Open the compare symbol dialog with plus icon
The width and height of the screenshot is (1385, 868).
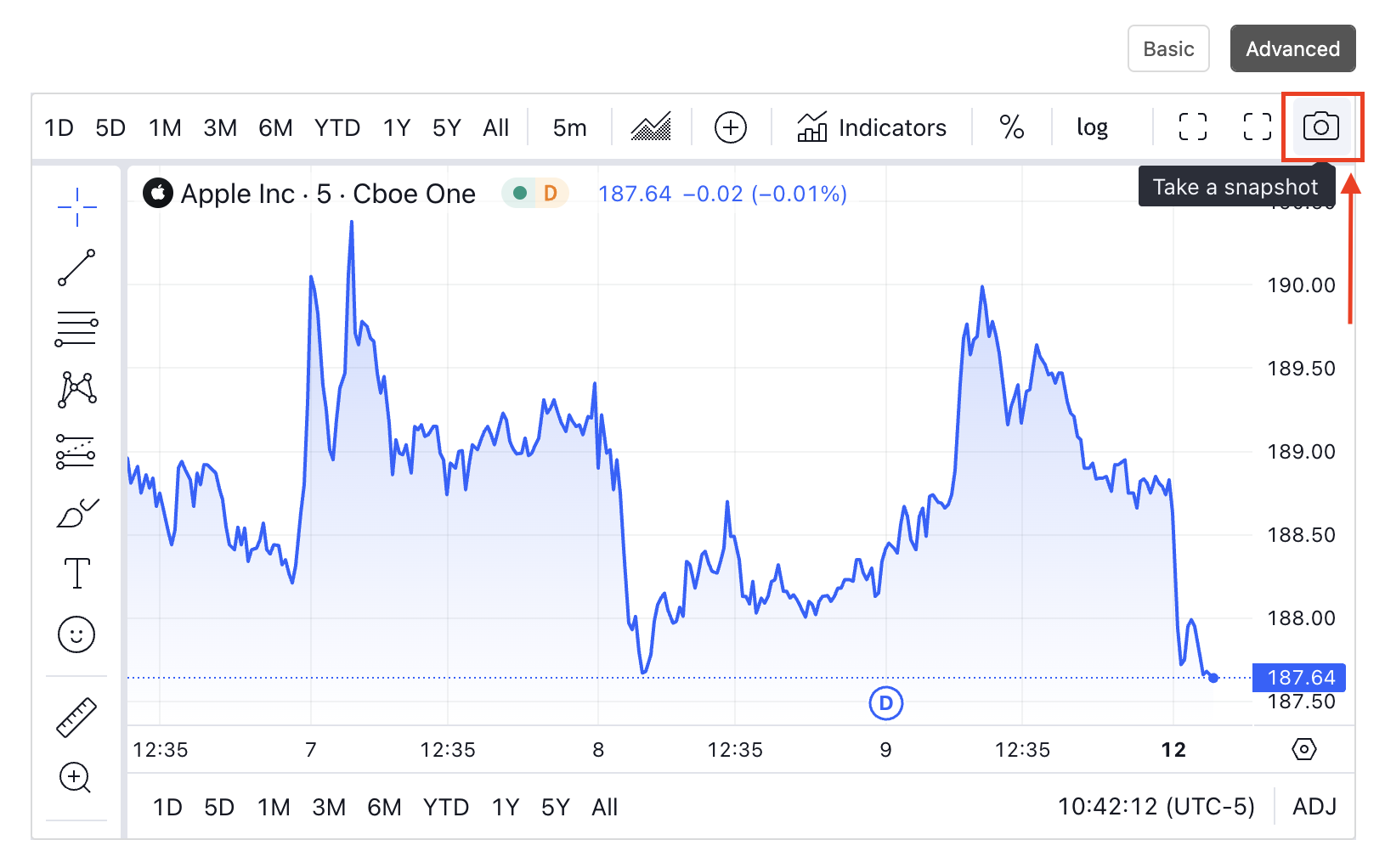[730, 127]
